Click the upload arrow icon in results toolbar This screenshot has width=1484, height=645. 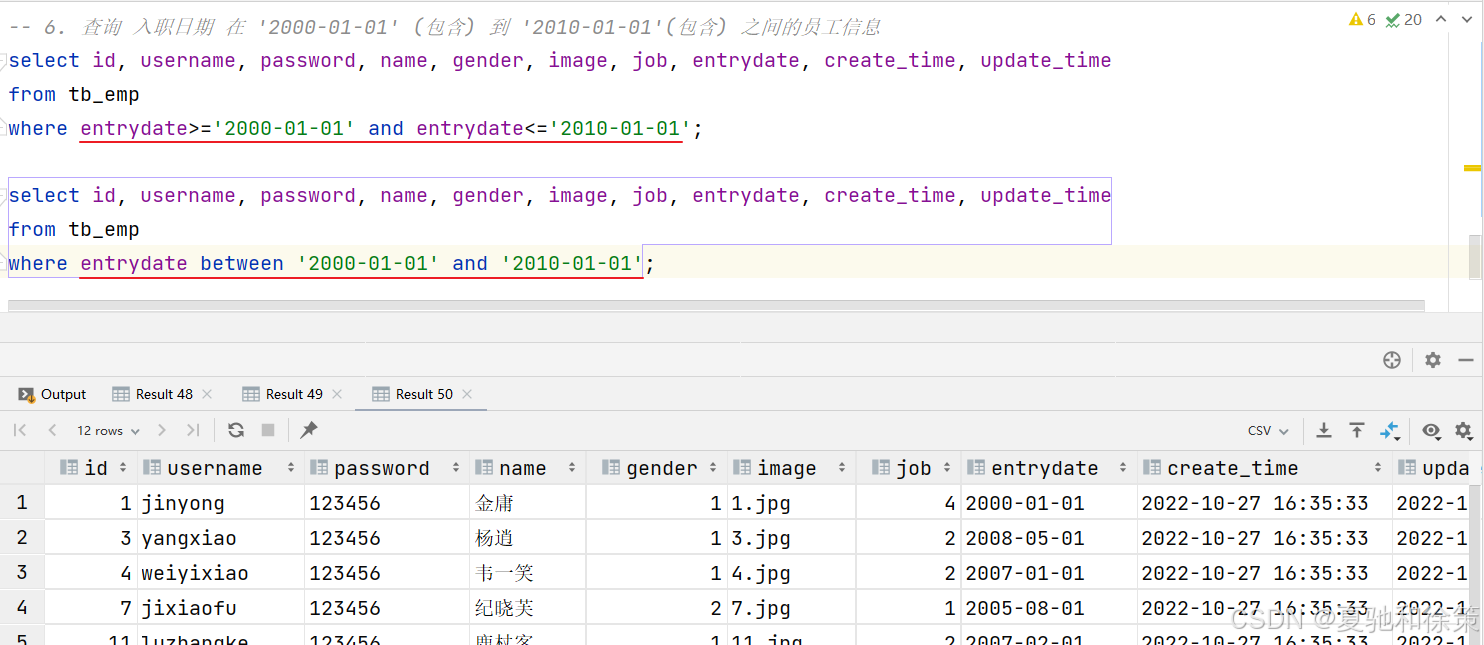pos(1357,430)
